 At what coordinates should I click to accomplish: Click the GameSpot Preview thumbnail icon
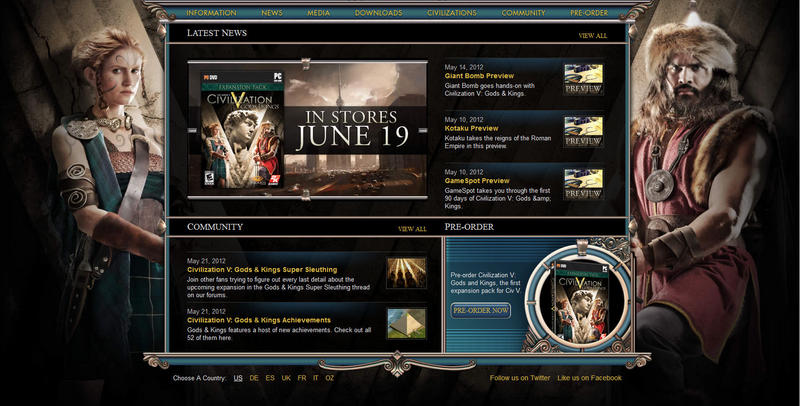[583, 184]
